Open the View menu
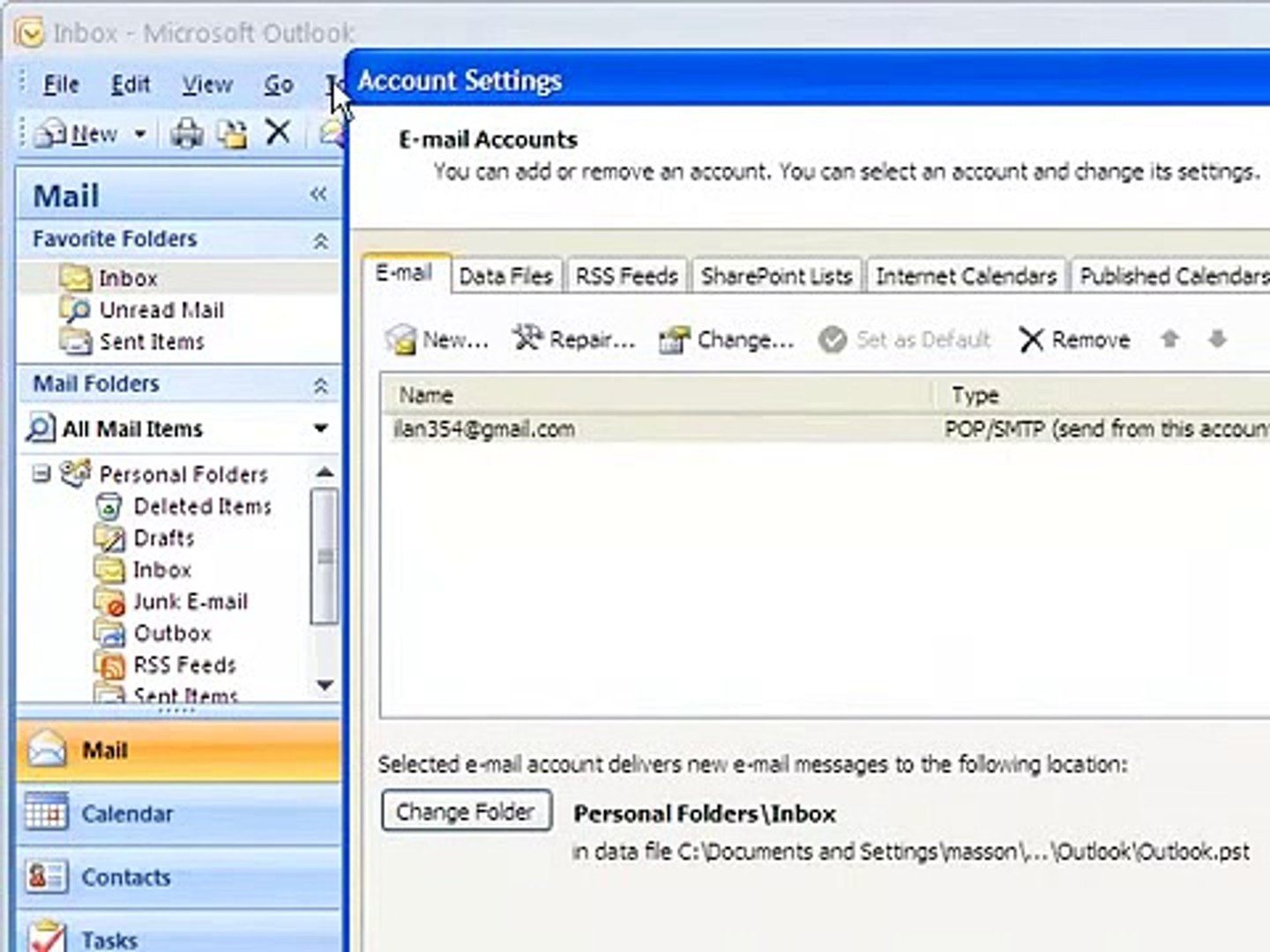Screen dimensions: 1270x952 click(x=207, y=85)
